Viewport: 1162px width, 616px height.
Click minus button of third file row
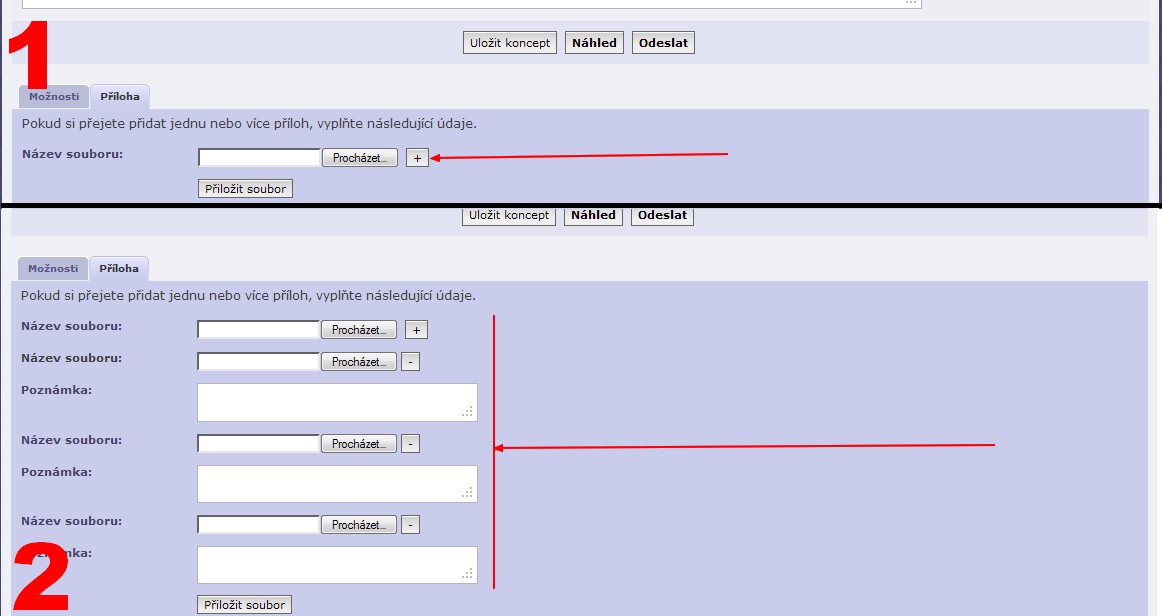pos(410,444)
